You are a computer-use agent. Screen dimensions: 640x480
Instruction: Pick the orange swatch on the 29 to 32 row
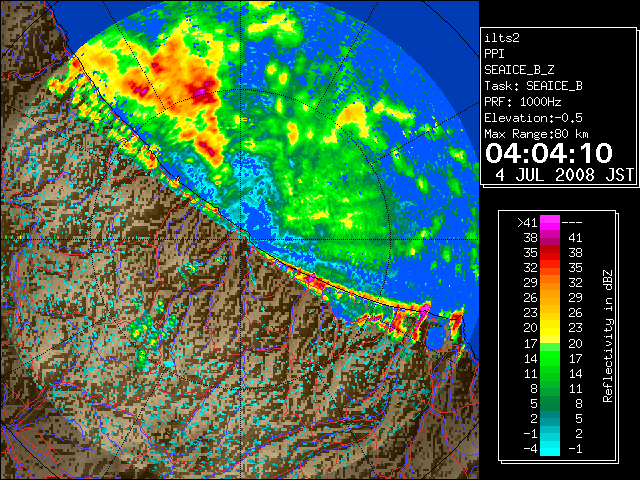click(550, 282)
